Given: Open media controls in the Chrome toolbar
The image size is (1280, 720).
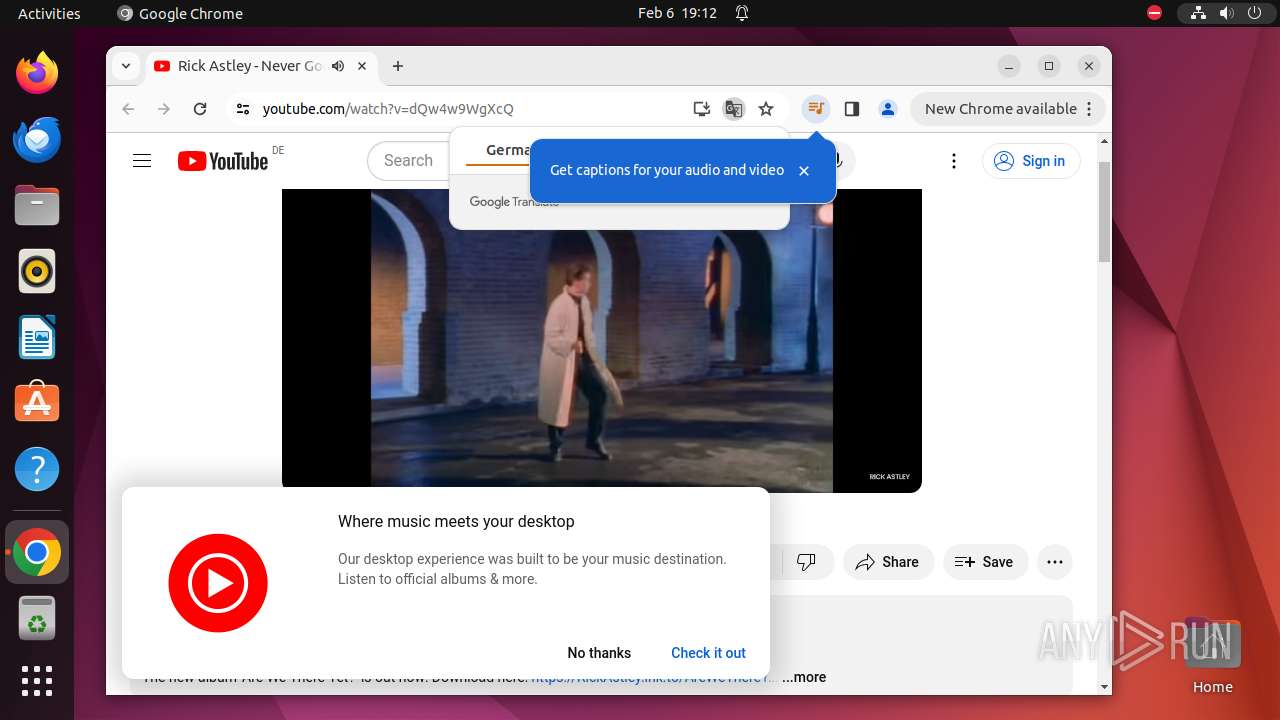Looking at the screenshot, I should (816, 109).
